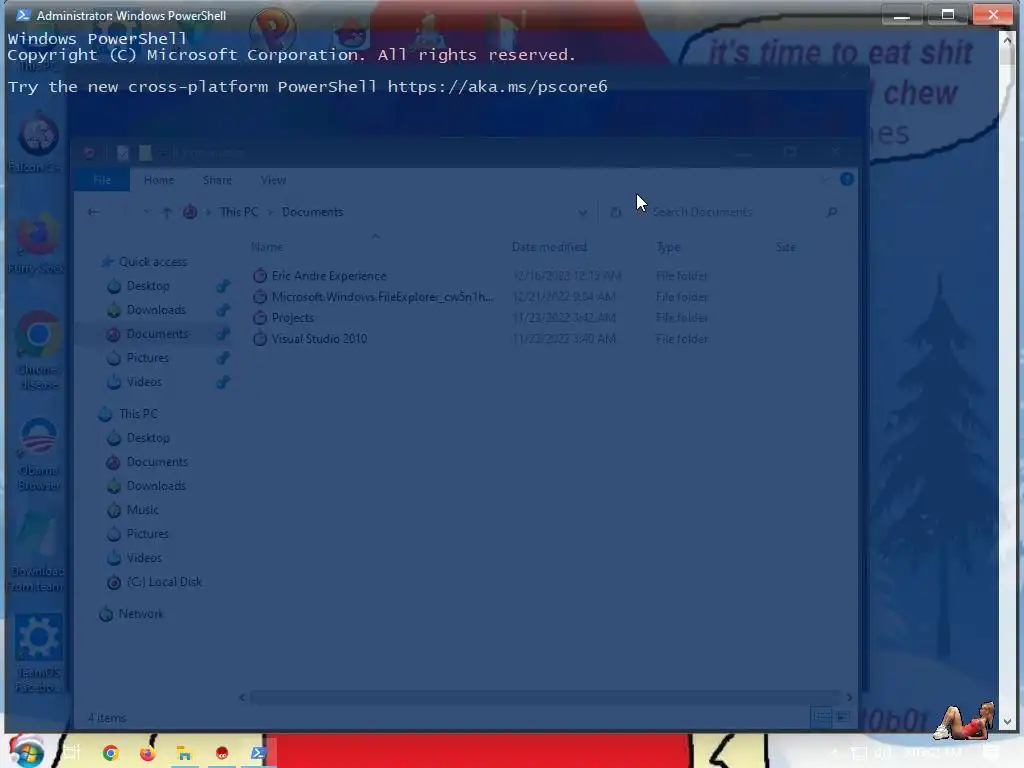Screen dimensions: 1024x768
Task: Open the action center notification icon
Action: pos(991,753)
